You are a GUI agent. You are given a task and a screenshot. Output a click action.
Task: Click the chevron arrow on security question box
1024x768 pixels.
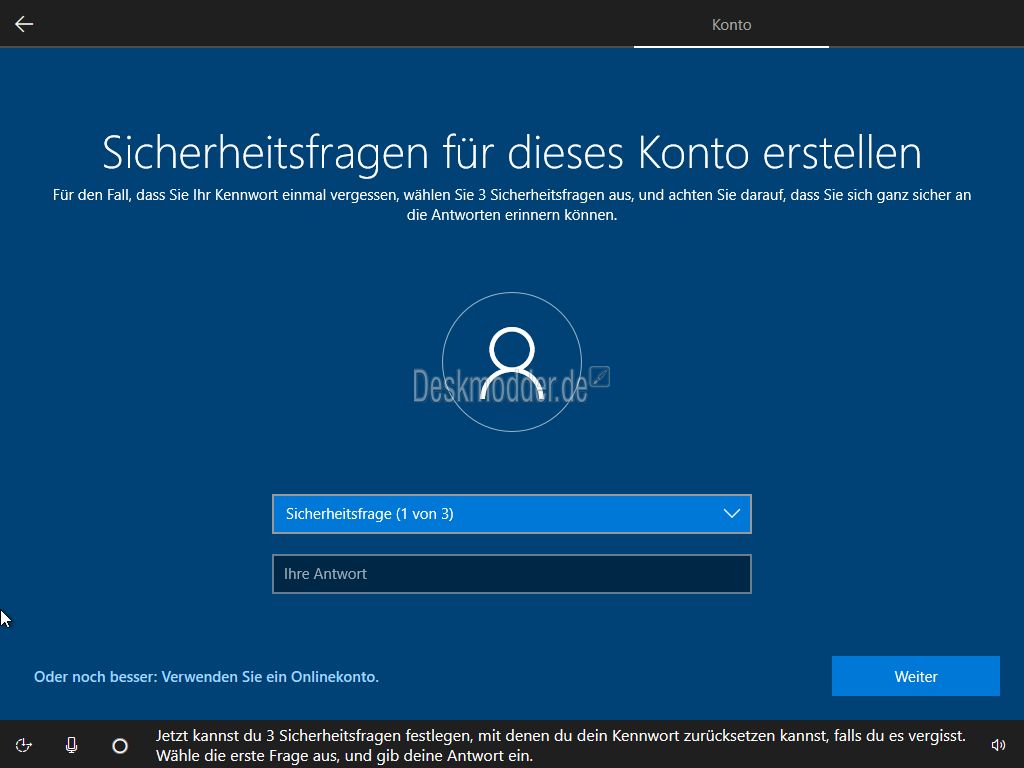[731, 514]
